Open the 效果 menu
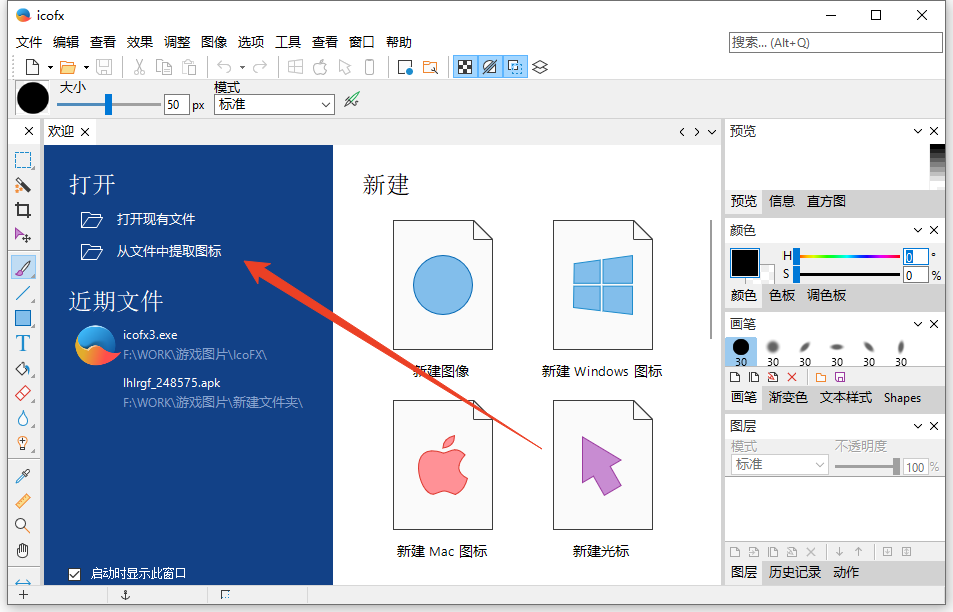The height and width of the screenshot is (612, 953). click(140, 42)
